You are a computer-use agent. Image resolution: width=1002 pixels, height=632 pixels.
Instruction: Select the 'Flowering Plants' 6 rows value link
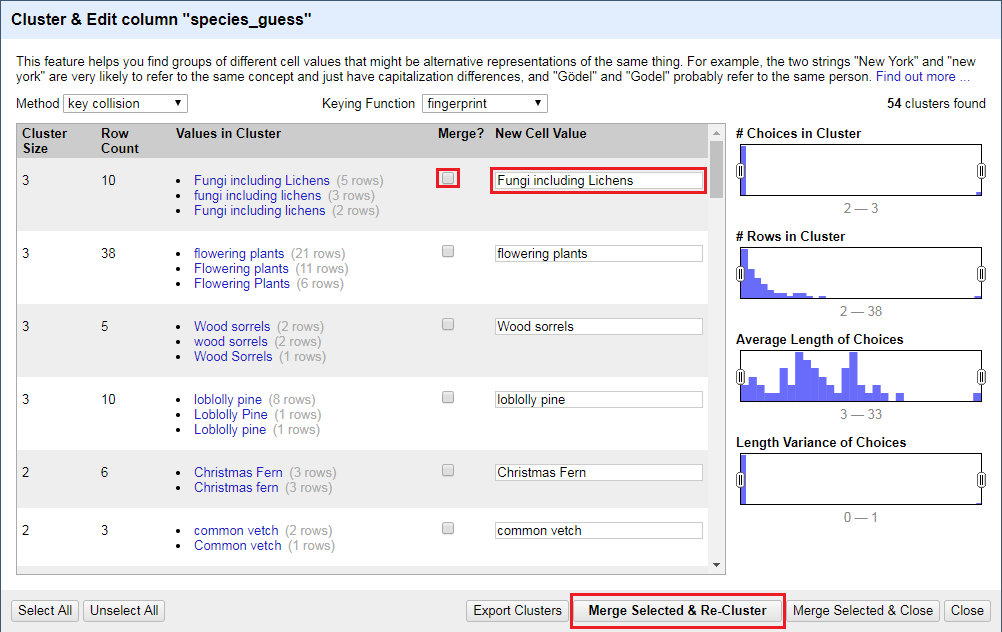click(x=241, y=284)
